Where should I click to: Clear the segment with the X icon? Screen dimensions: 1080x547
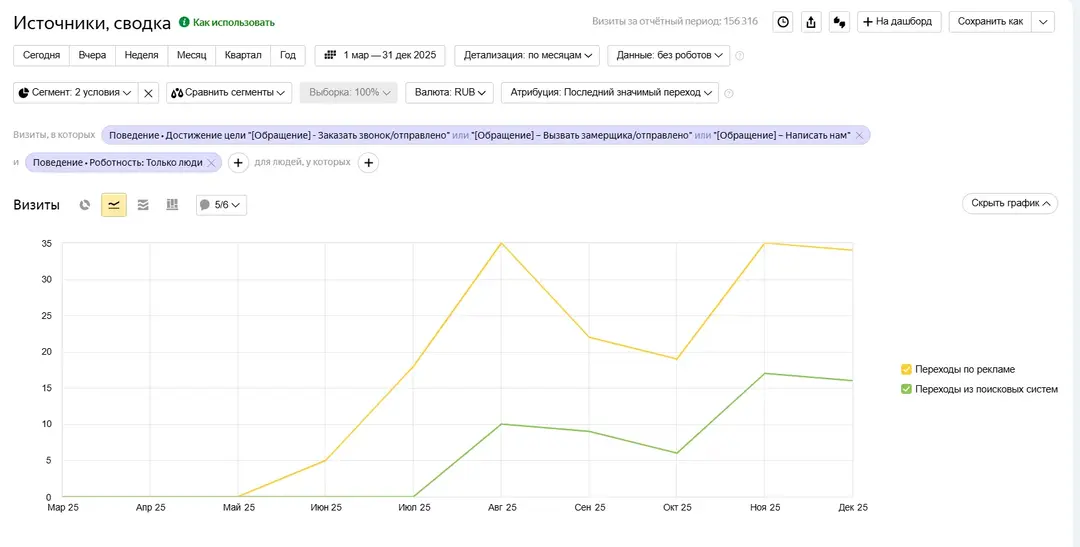click(148, 93)
